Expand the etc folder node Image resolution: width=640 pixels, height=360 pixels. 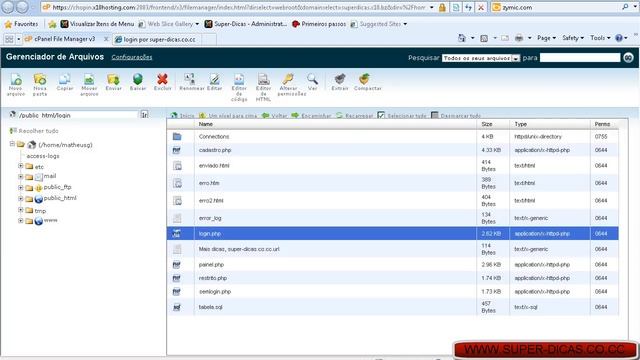coord(20,166)
